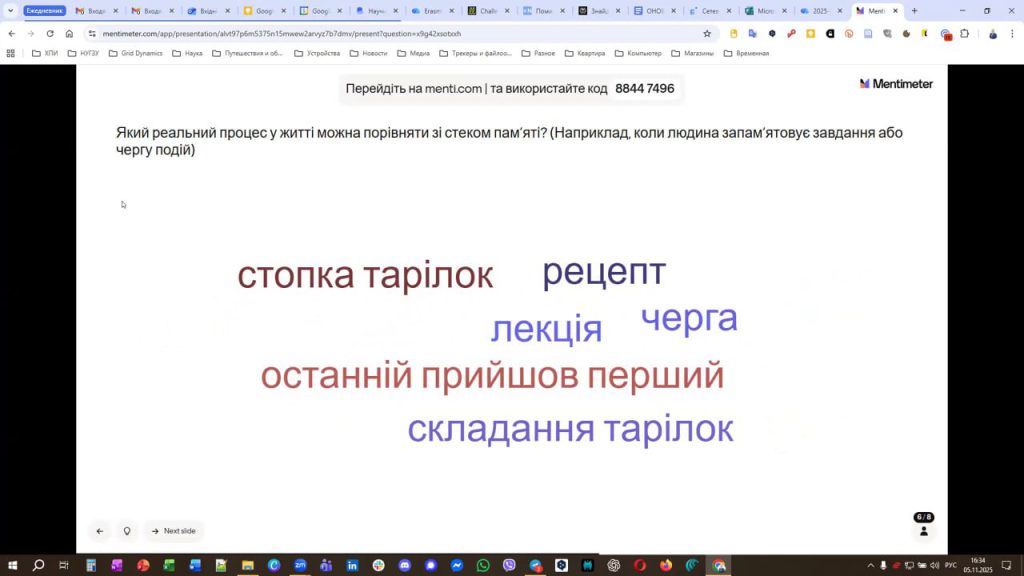Click the Next slide button
The height and width of the screenshot is (576, 1024).
point(173,531)
